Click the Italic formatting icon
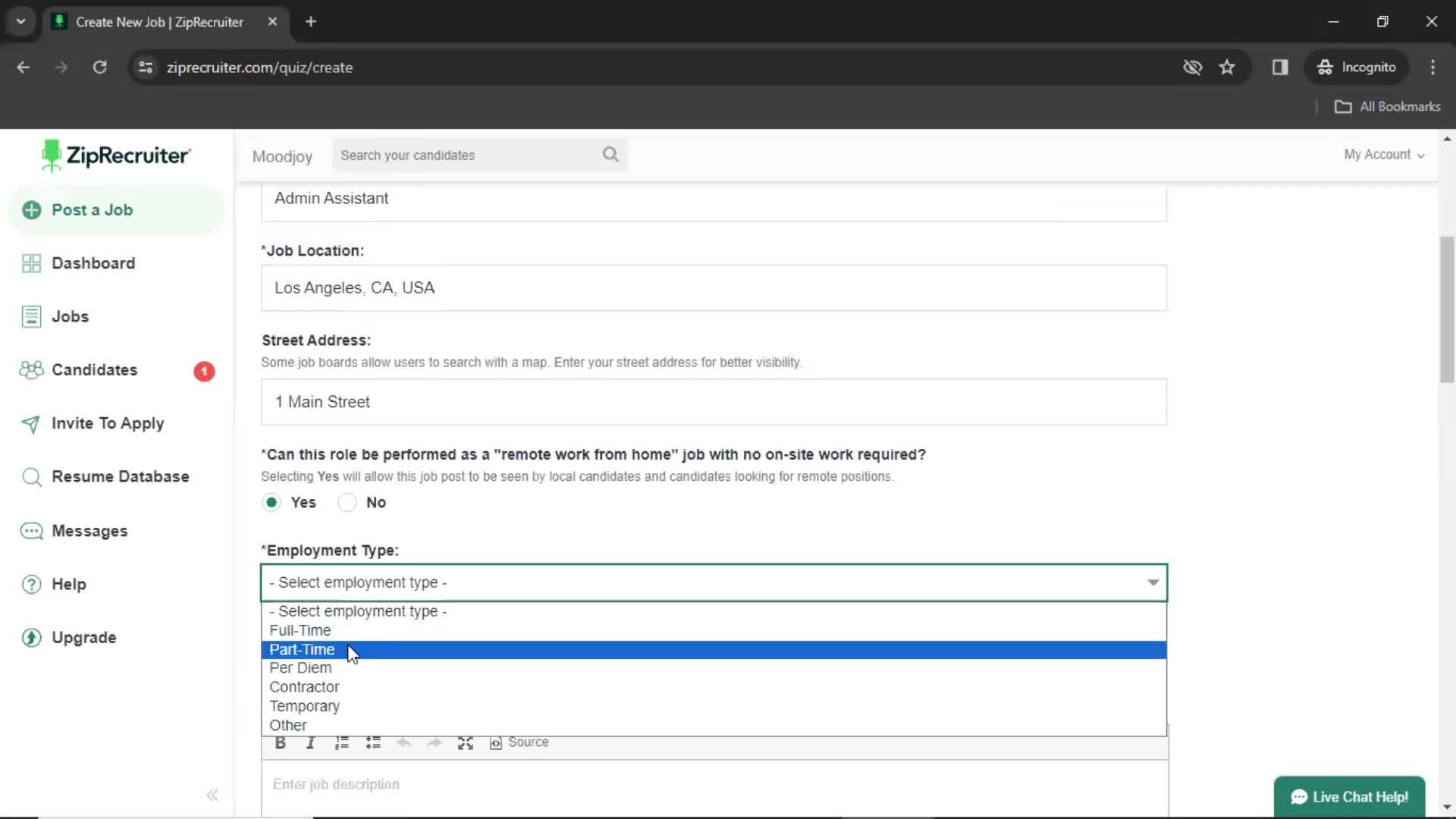This screenshot has width=1456, height=819. (311, 742)
